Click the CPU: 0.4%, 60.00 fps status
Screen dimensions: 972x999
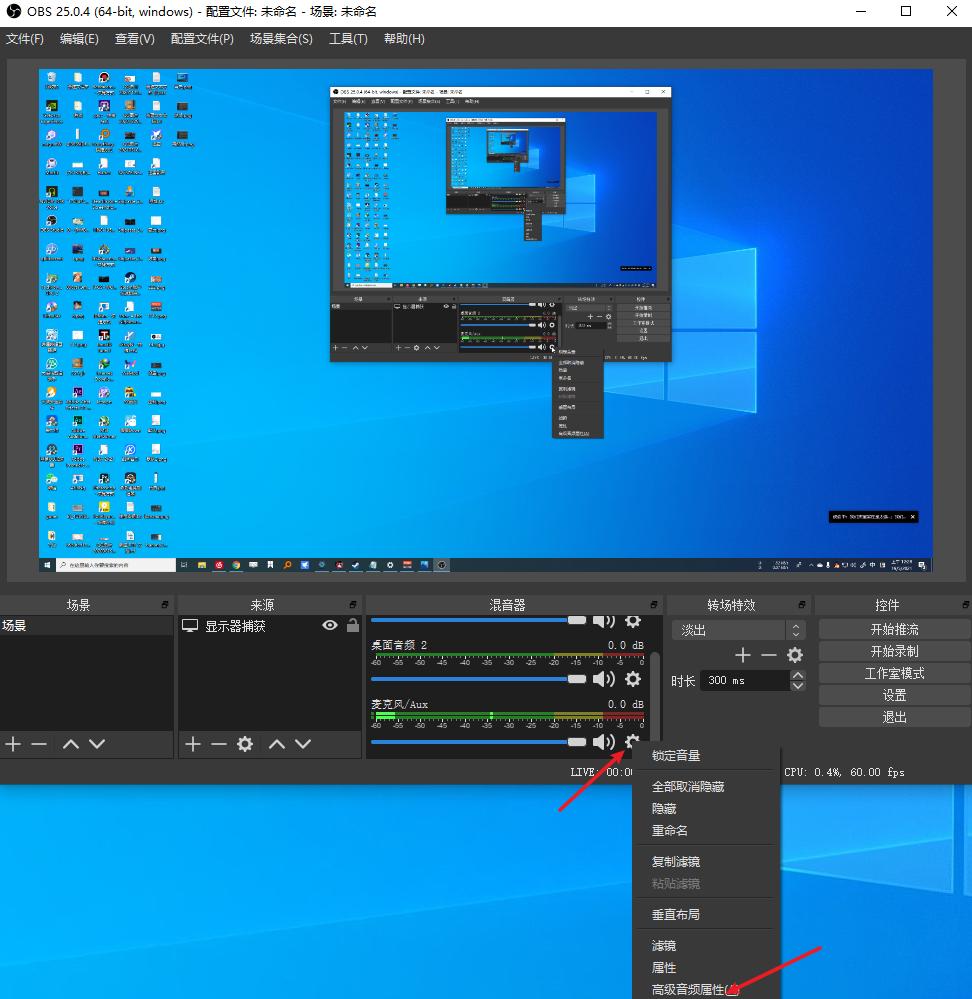(844, 772)
